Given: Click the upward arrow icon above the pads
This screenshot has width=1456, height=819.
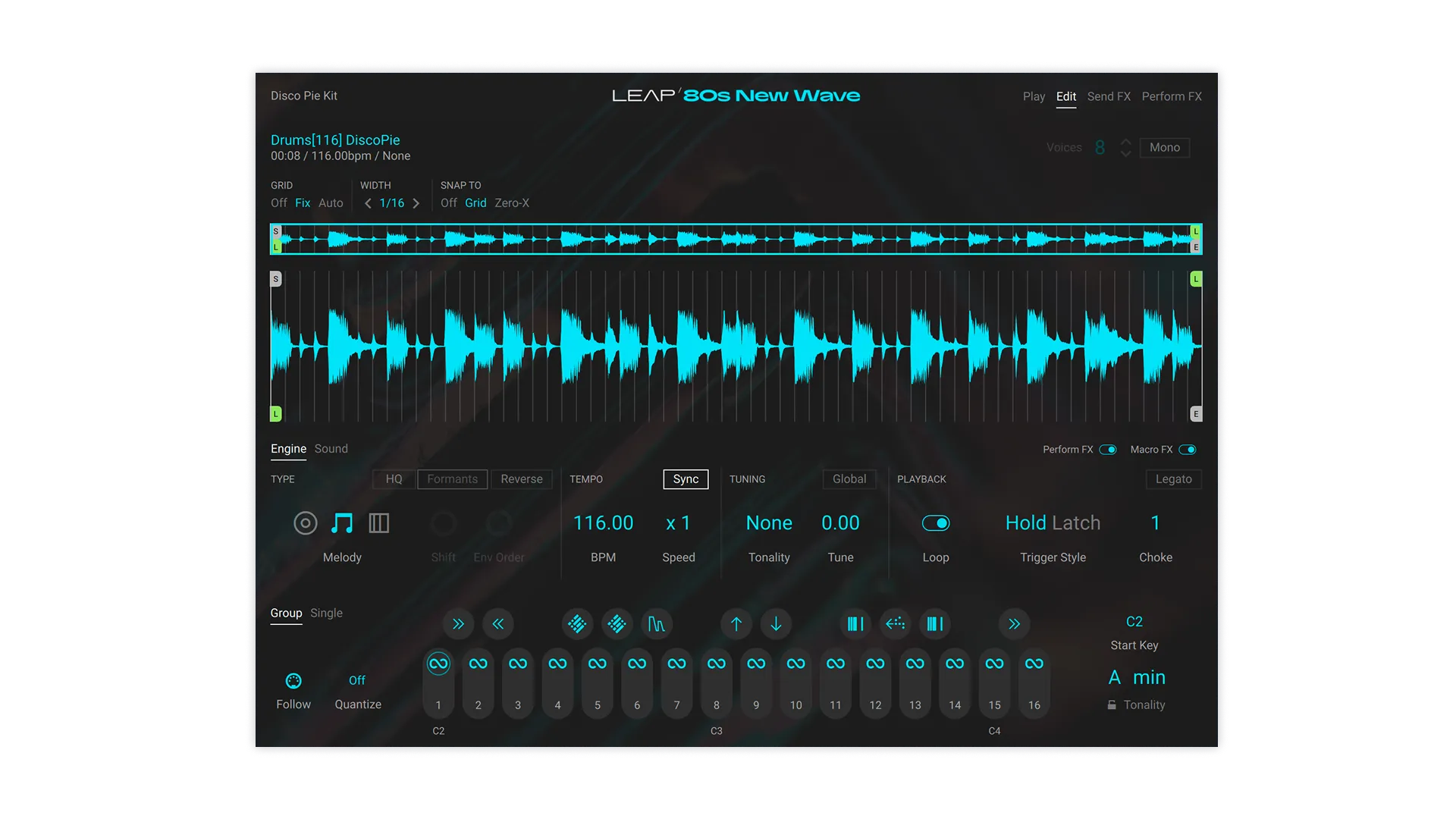Looking at the screenshot, I should point(736,624).
